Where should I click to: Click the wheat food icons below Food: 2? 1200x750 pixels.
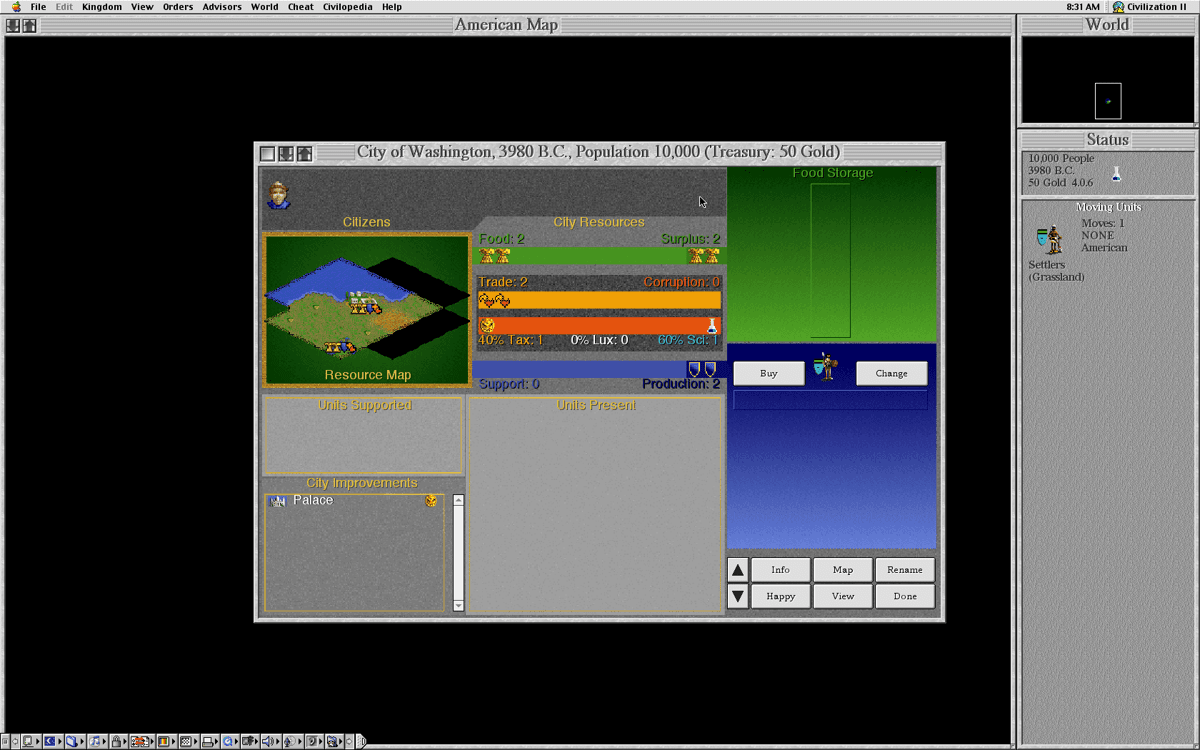tap(494, 257)
